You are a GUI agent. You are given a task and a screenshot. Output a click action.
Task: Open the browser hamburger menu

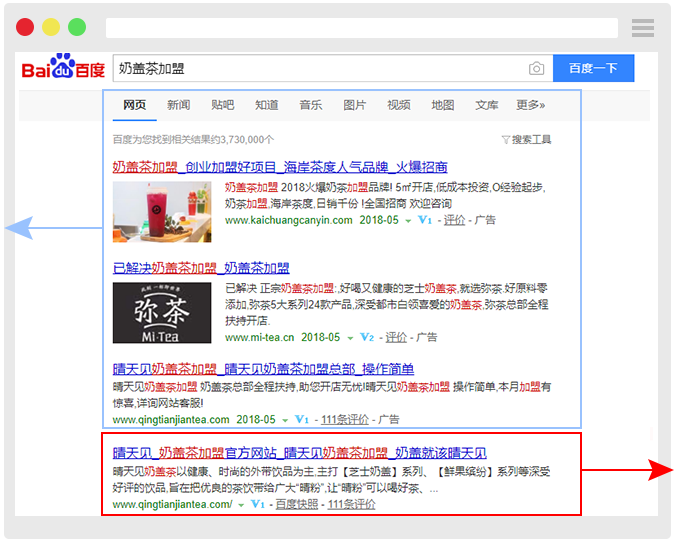(643, 27)
